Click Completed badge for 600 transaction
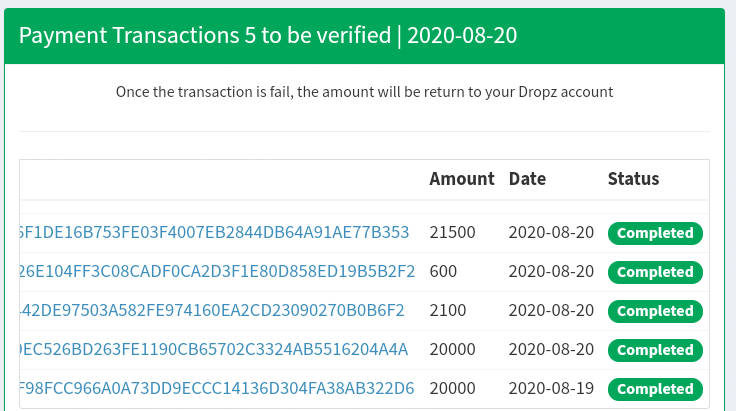This screenshot has width=736, height=411. (655, 272)
